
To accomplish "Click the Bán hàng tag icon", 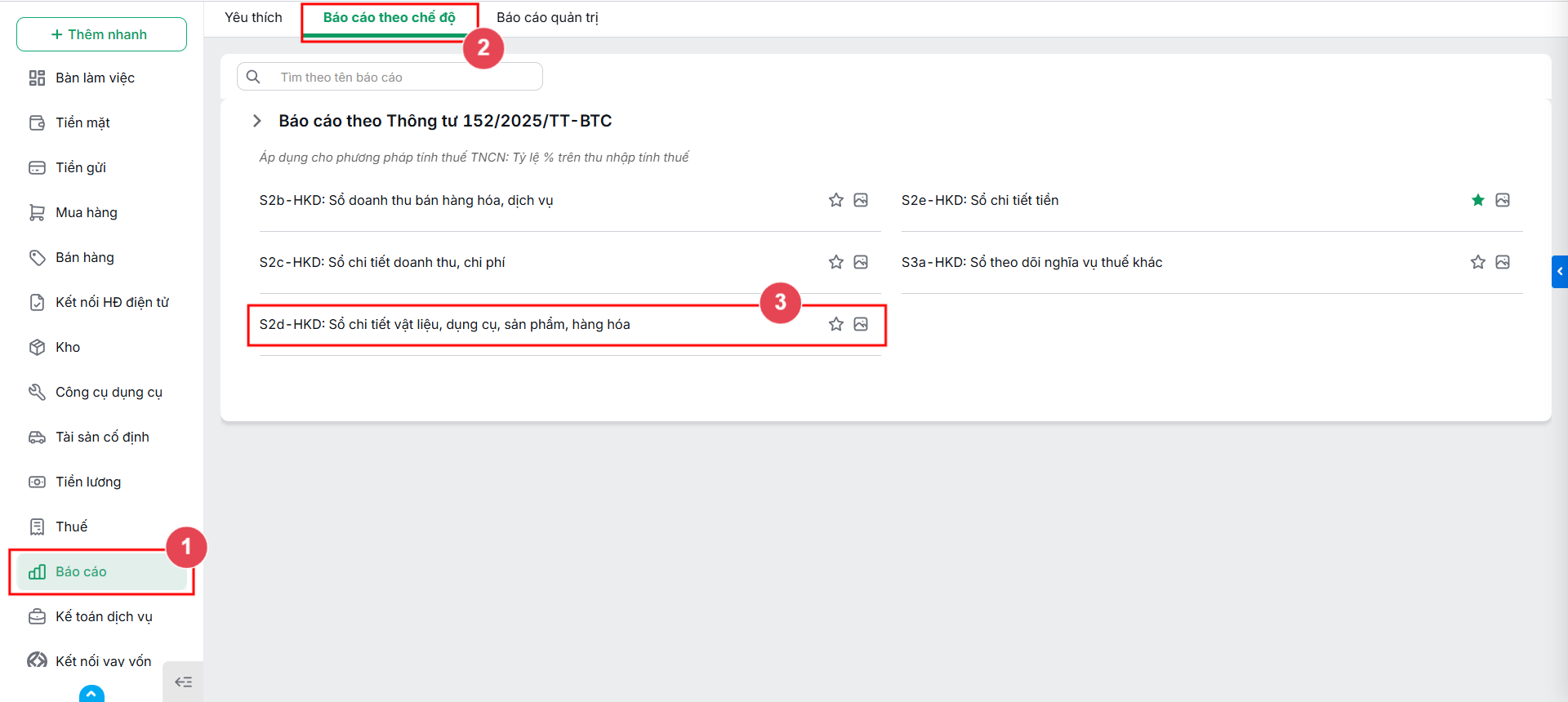I will pos(37,257).
